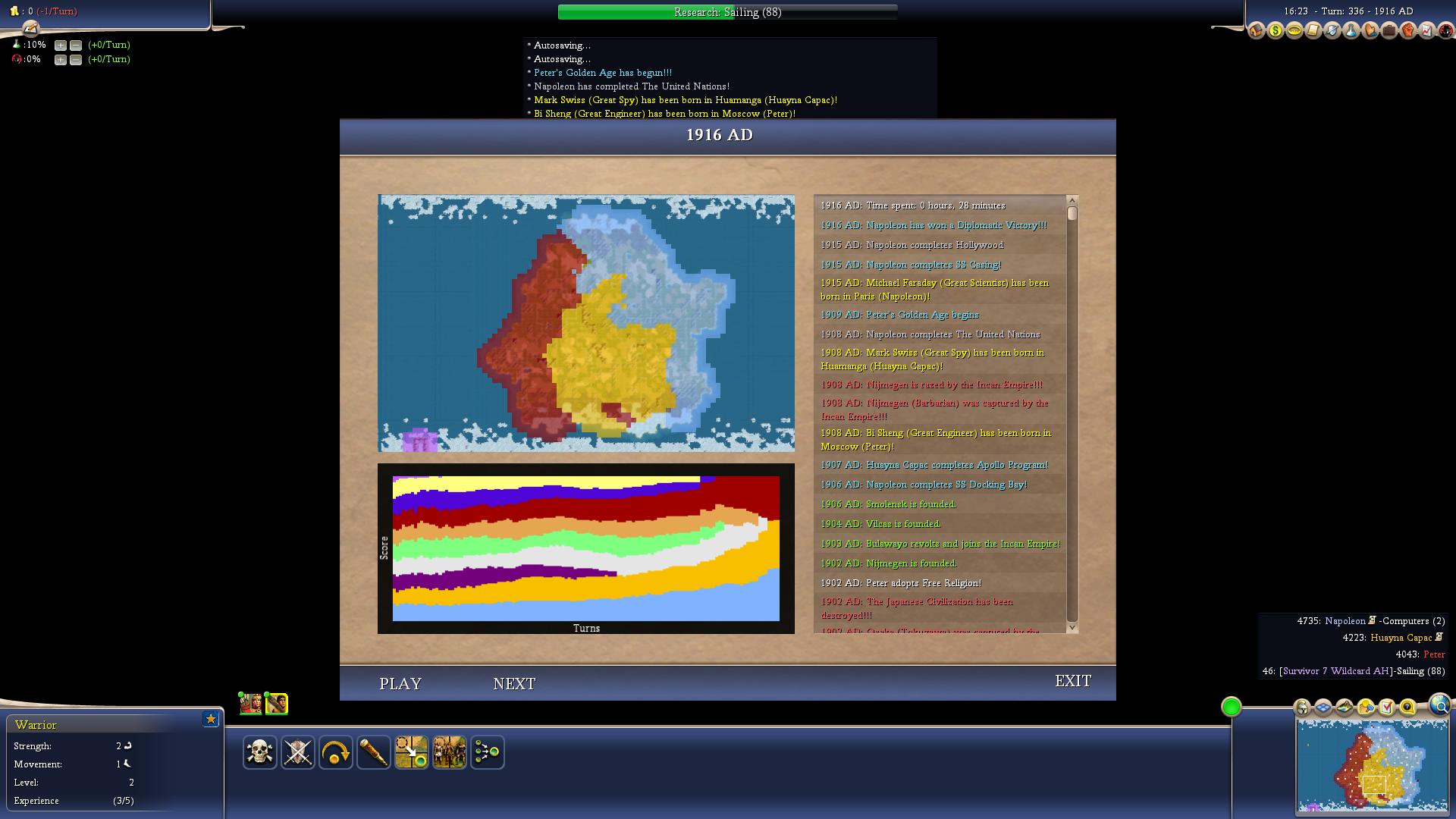This screenshot has width=1456, height=819.
Task: Click the event log scroll down arrow
Action: (x=1072, y=628)
